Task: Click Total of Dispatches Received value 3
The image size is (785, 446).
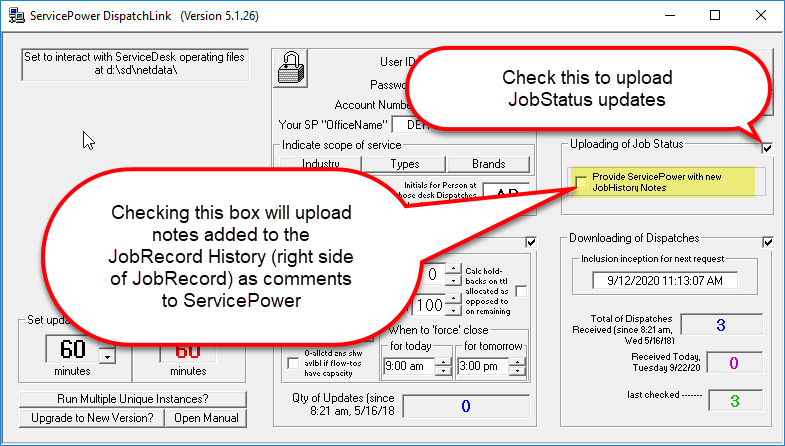Action: coord(721,325)
